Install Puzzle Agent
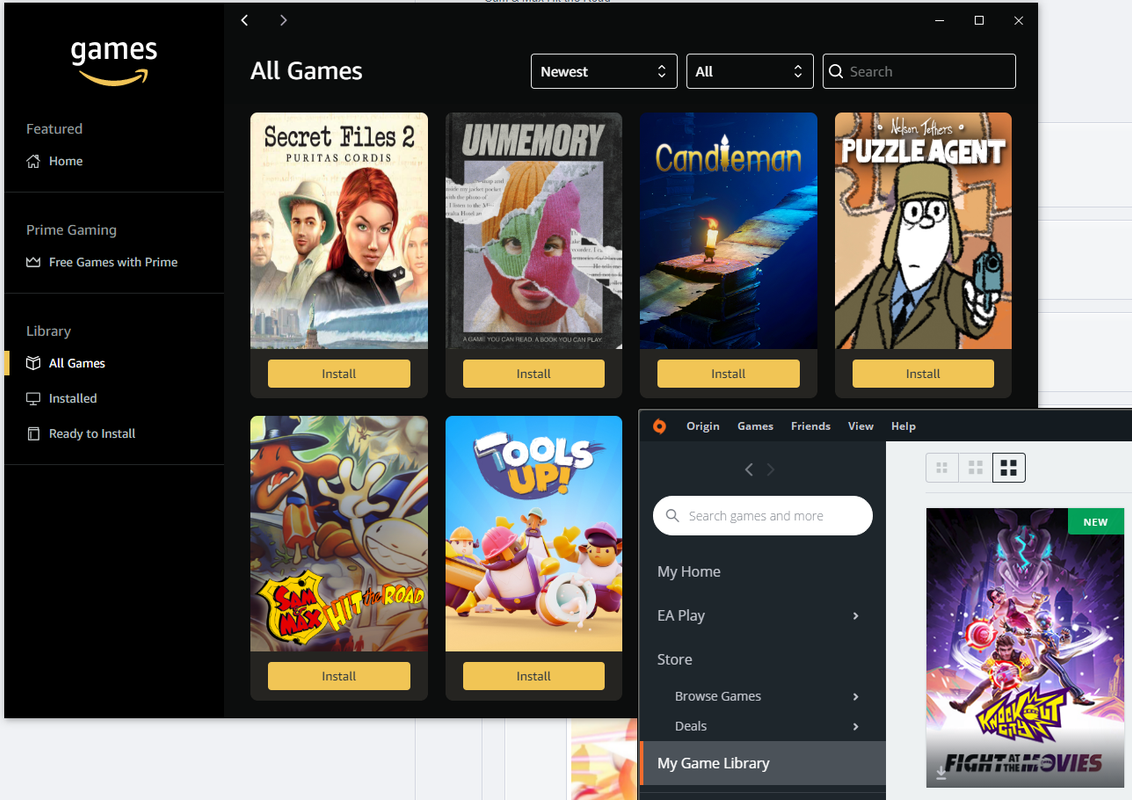1132x800 pixels. 923,374
